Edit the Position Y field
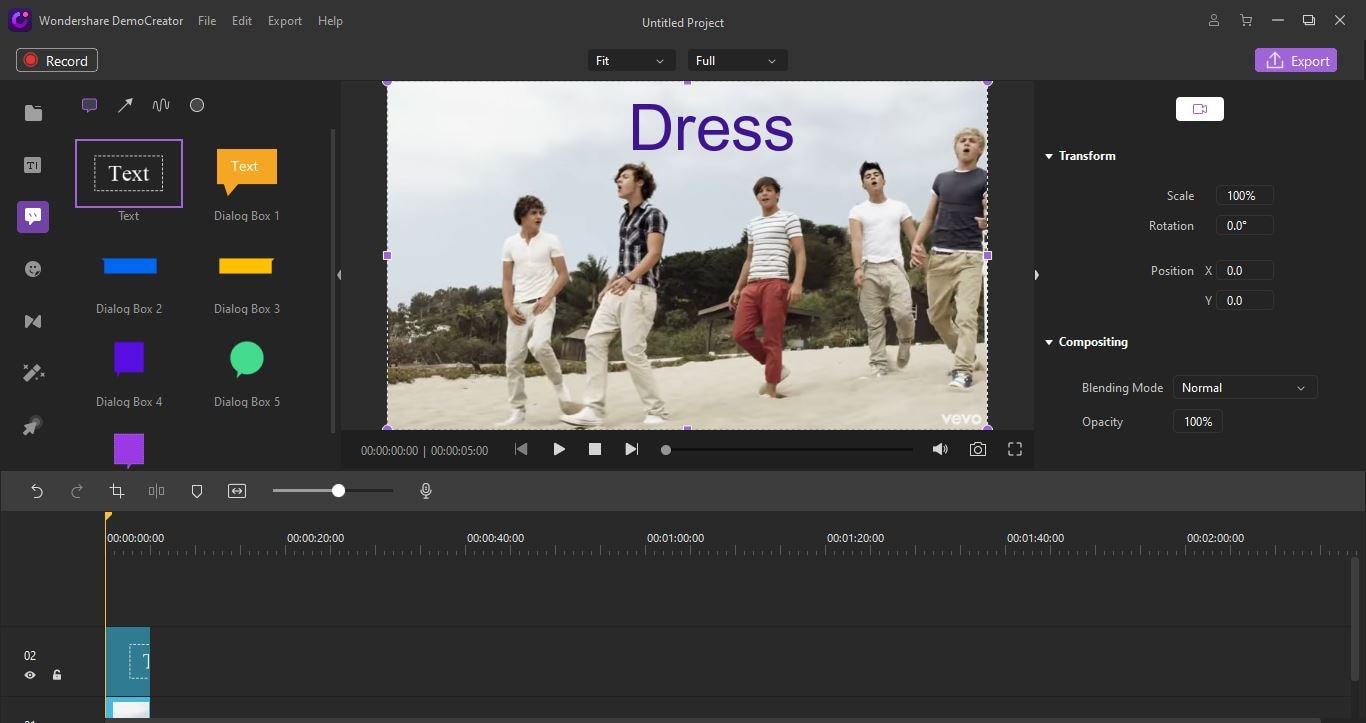This screenshot has height=723, width=1366. [1244, 300]
